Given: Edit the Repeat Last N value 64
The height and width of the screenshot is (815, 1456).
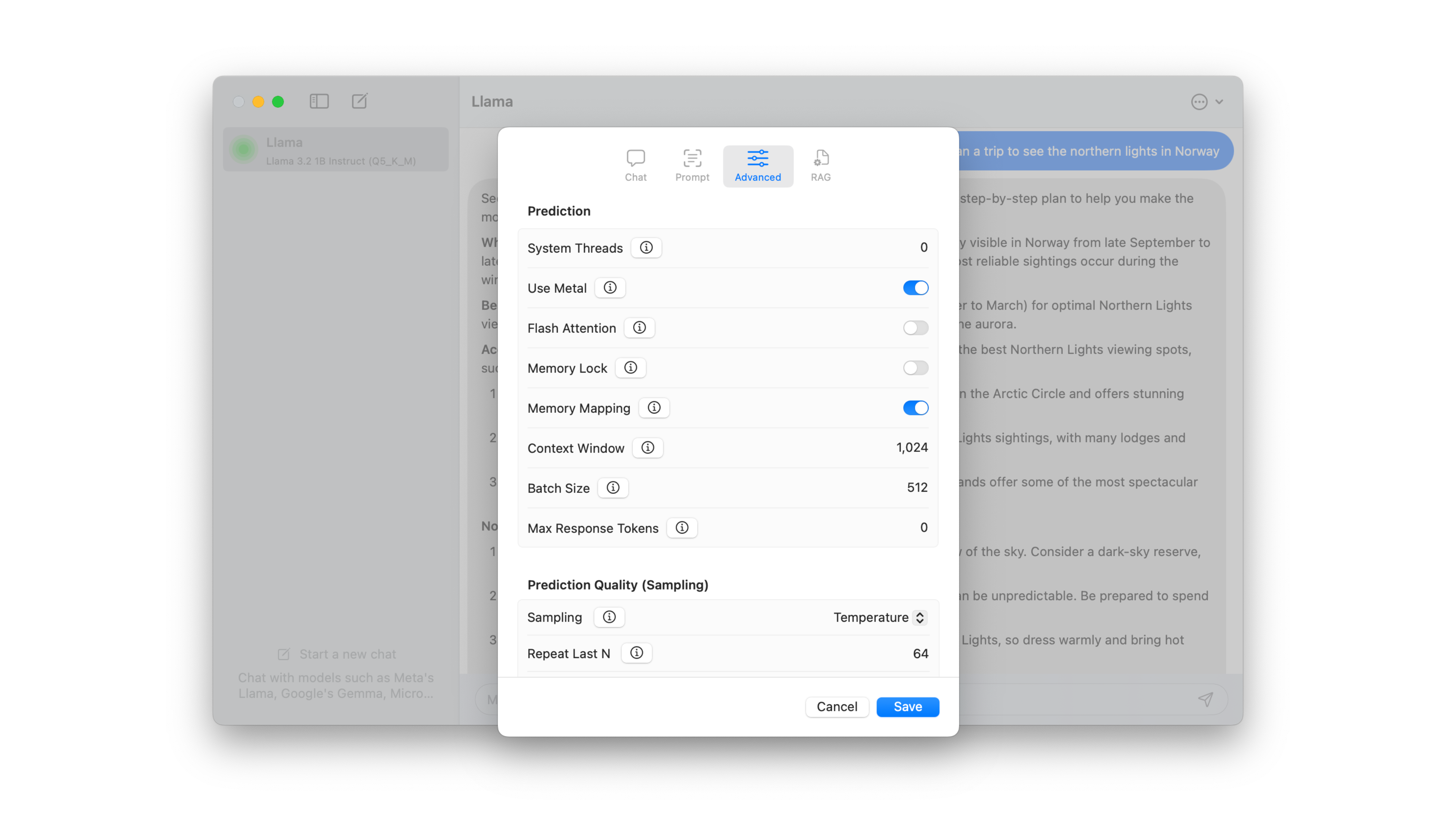Looking at the screenshot, I should (920, 654).
